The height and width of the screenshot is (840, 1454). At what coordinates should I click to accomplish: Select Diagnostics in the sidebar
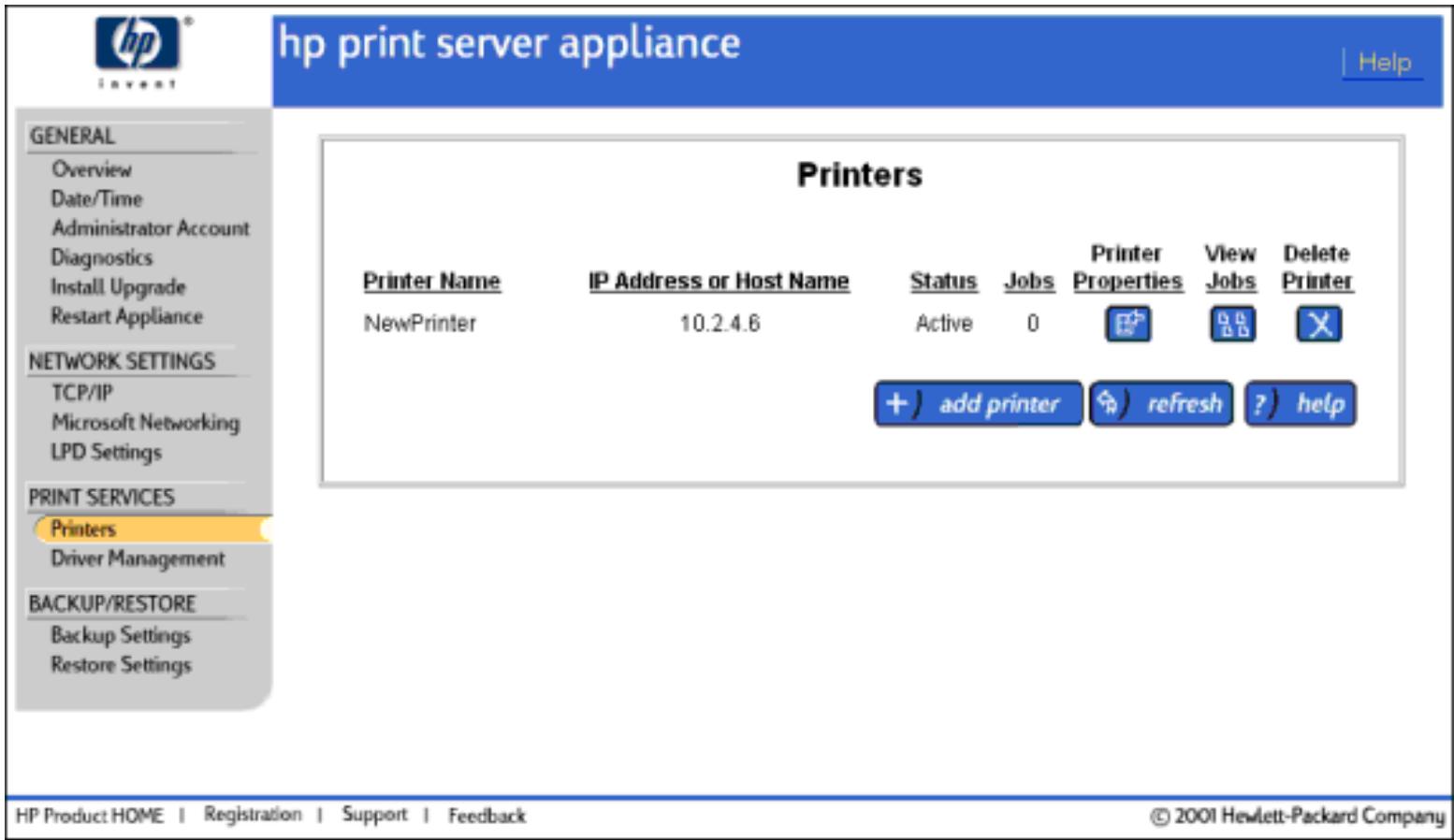tap(101, 257)
